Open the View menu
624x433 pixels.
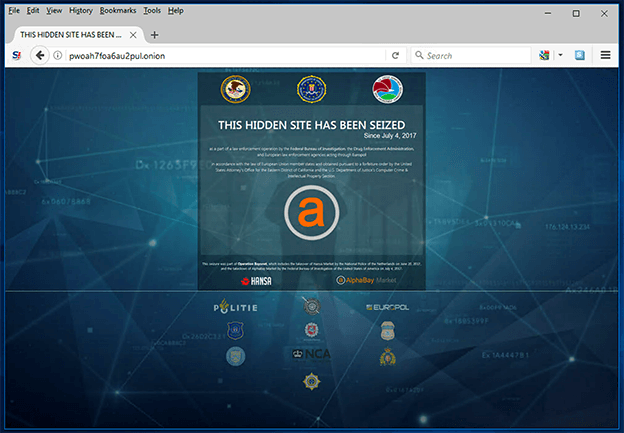tap(54, 11)
